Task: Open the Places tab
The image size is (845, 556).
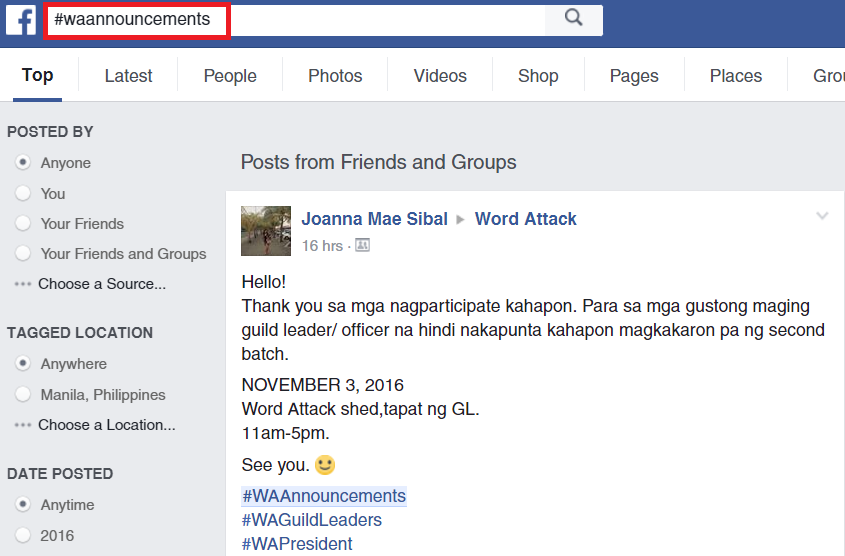Action: tap(736, 76)
